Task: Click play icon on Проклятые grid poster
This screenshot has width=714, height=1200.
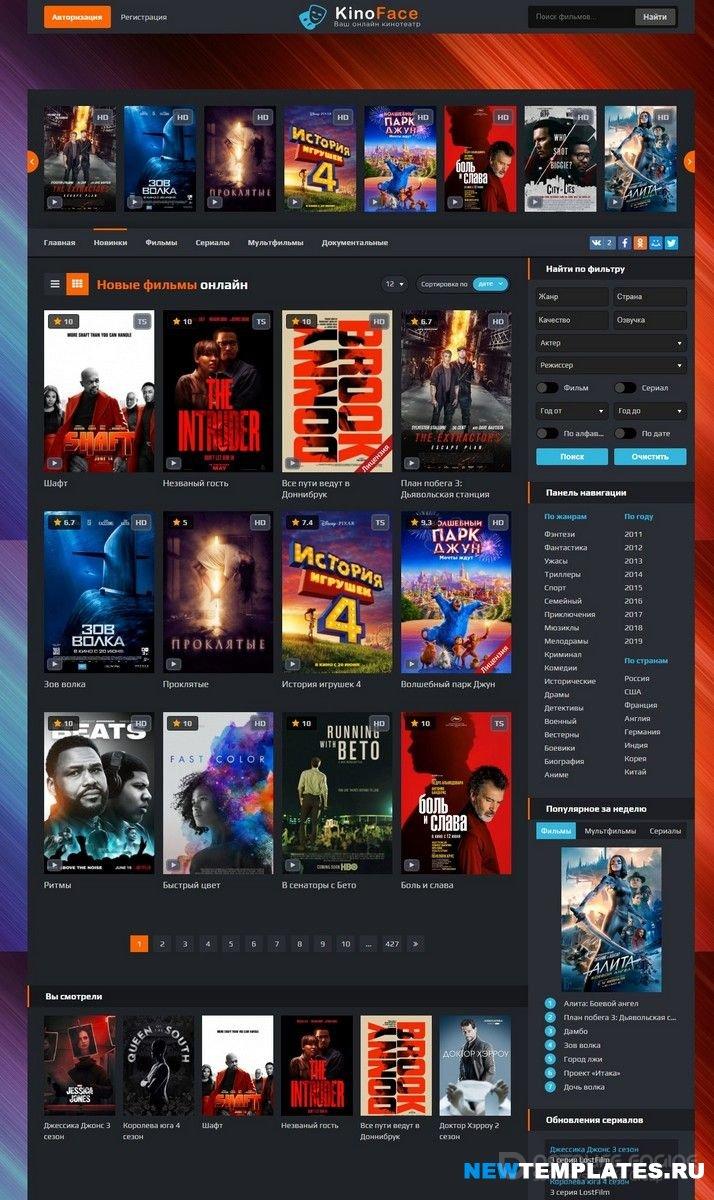Action: point(173,664)
